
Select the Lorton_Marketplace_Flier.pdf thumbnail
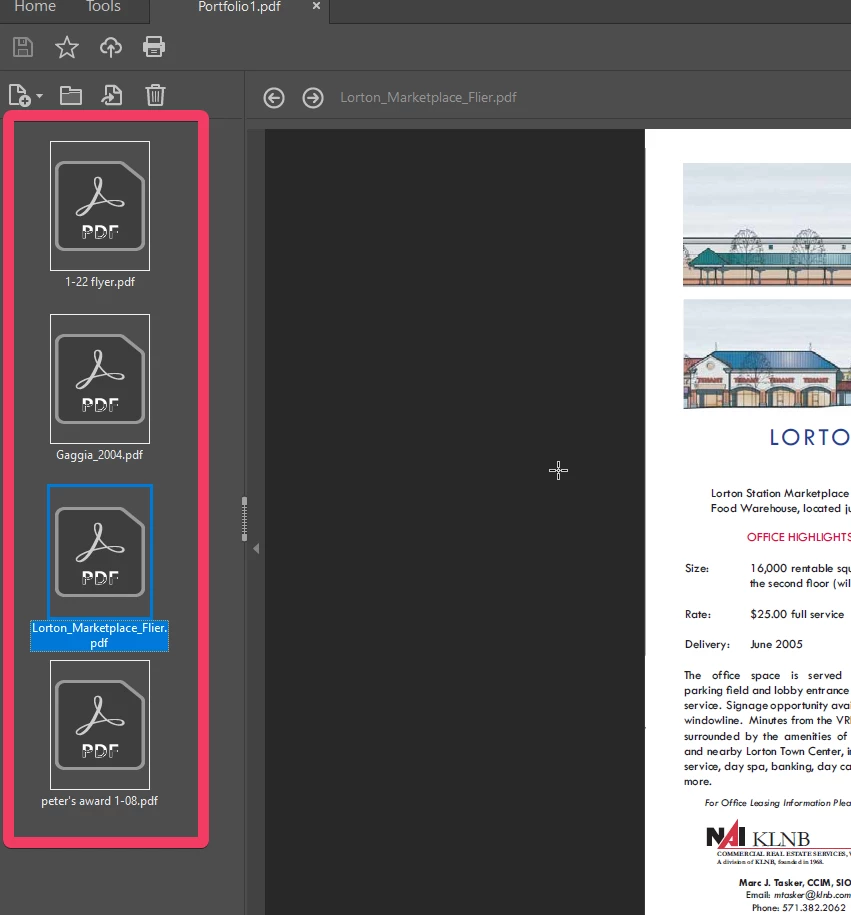tap(100, 551)
